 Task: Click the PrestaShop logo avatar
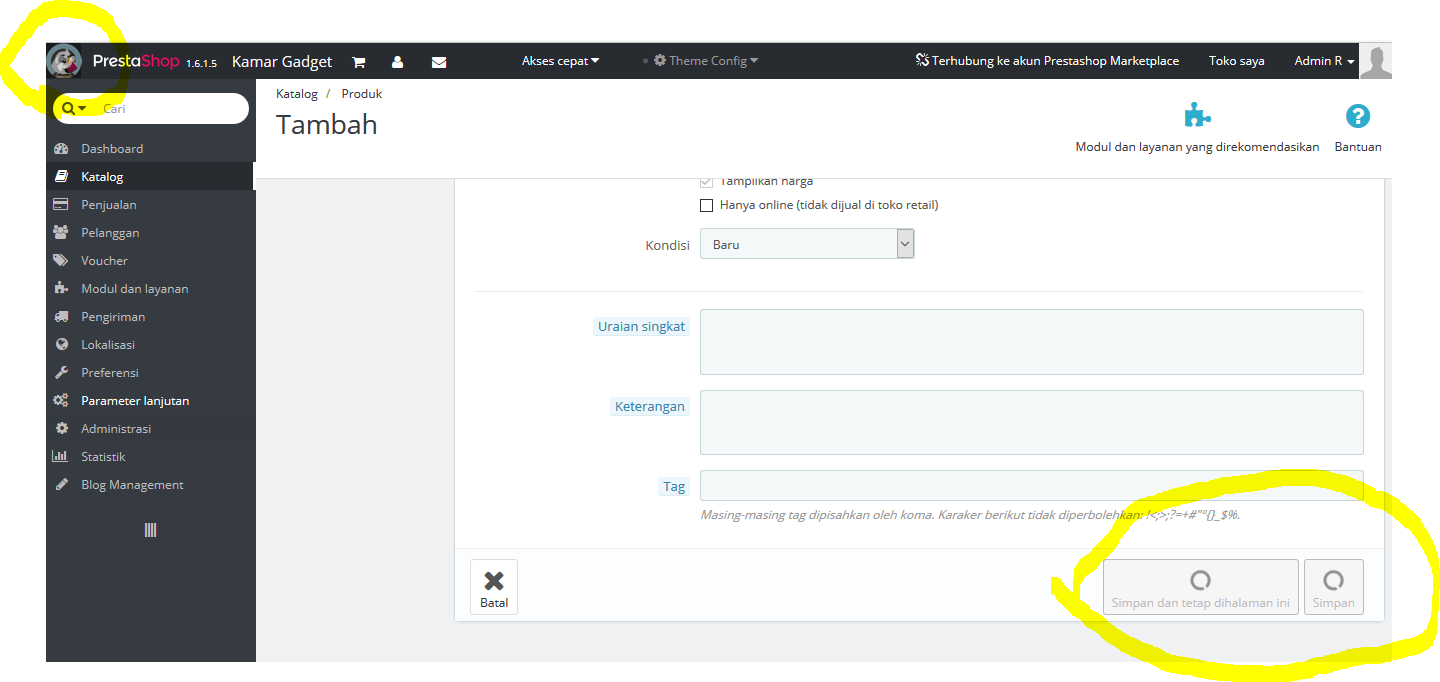(64, 61)
